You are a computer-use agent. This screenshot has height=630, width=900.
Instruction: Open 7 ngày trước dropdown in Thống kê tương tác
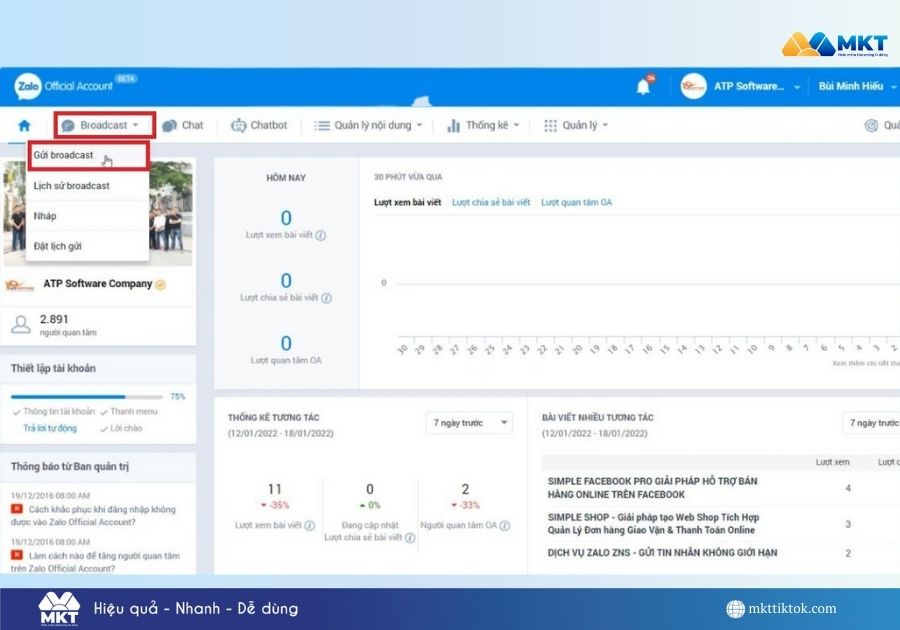point(470,423)
